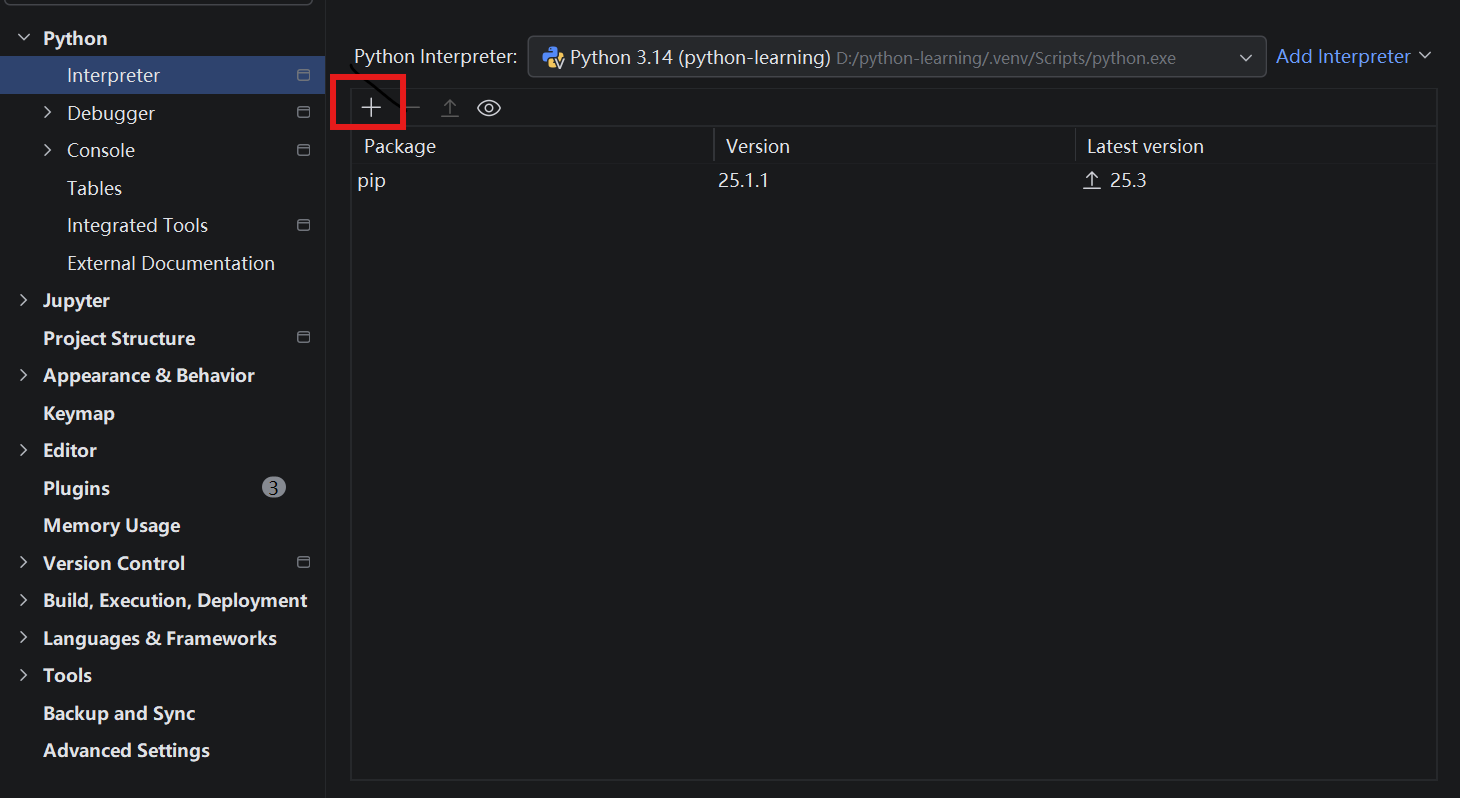This screenshot has width=1460, height=798.
Task: Sort by the Latest version column header
Action: click(x=1256, y=146)
